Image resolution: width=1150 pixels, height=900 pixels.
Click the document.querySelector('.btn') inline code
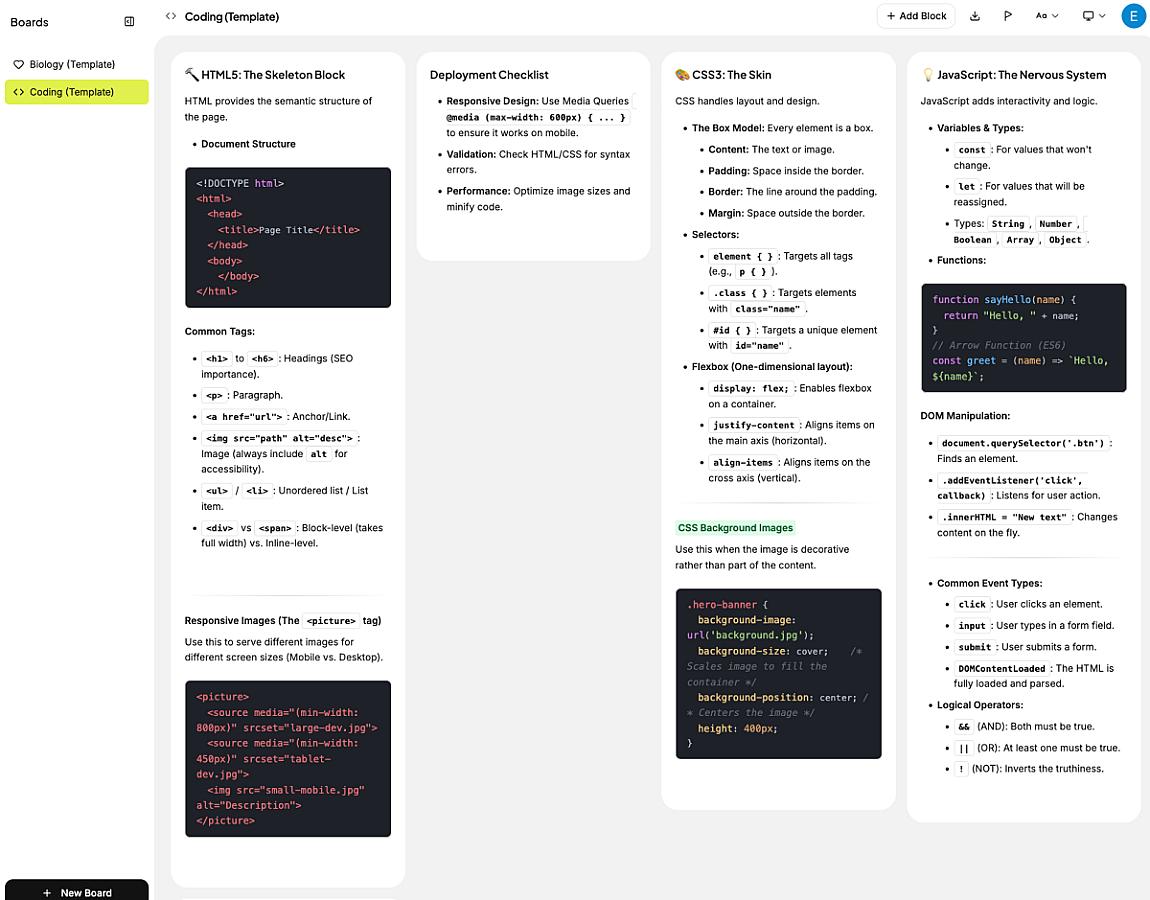click(1022, 443)
